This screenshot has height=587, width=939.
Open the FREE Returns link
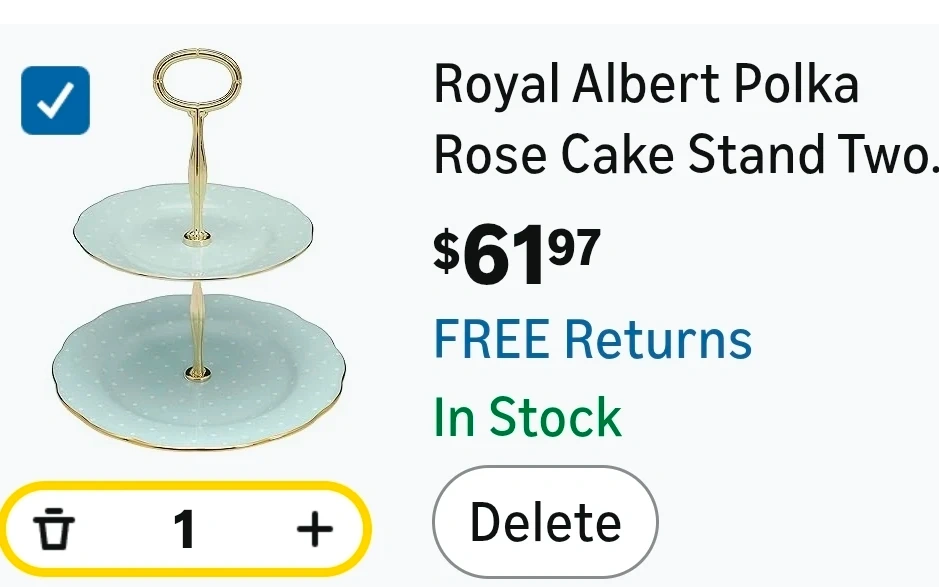[593, 338]
